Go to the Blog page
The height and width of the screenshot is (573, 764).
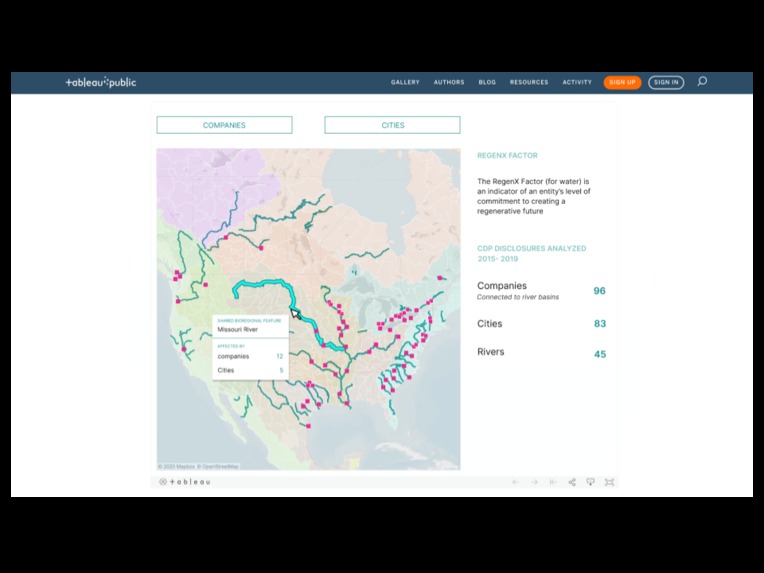point(487,82)
